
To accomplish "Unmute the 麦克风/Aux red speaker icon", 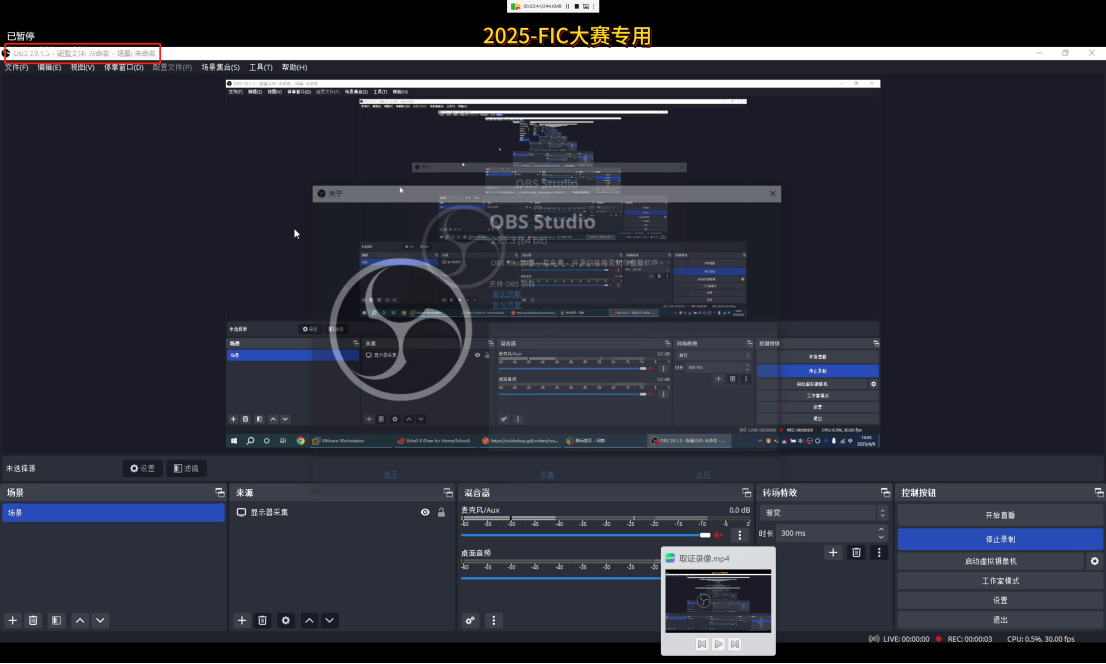I will pyautogui.click(x=718, y=535).
